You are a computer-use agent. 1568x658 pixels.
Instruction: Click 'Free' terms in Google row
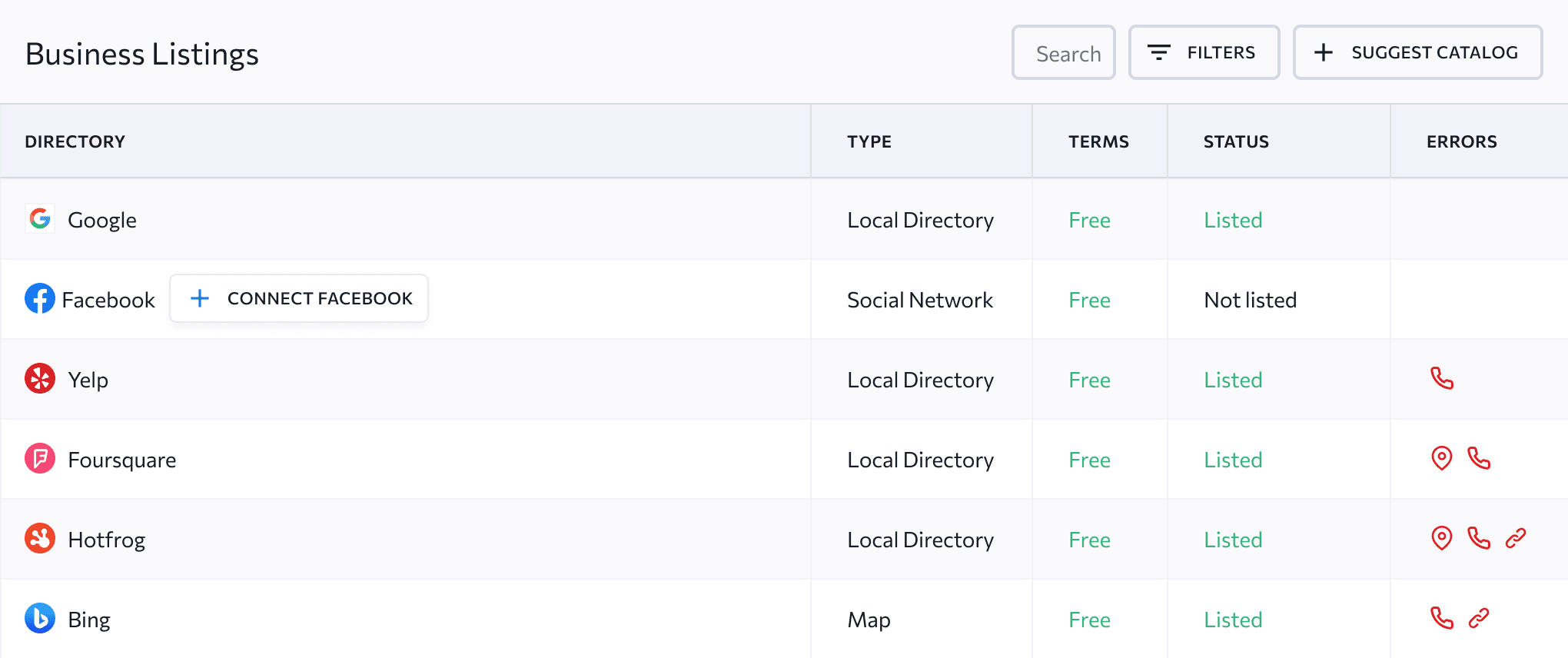[x=1089, y=220]
